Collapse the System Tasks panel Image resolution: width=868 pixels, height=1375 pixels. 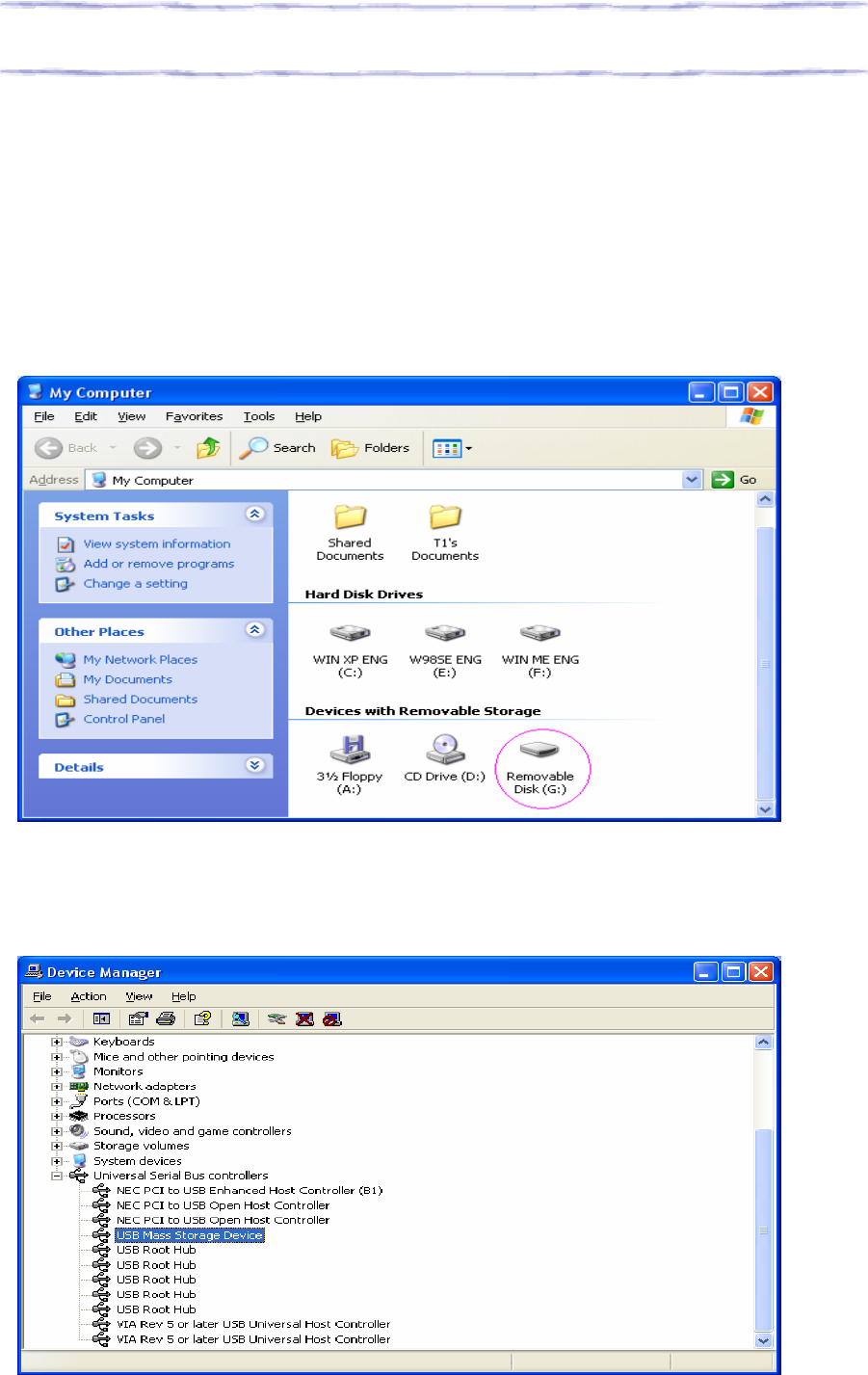(x=255, y=515)
